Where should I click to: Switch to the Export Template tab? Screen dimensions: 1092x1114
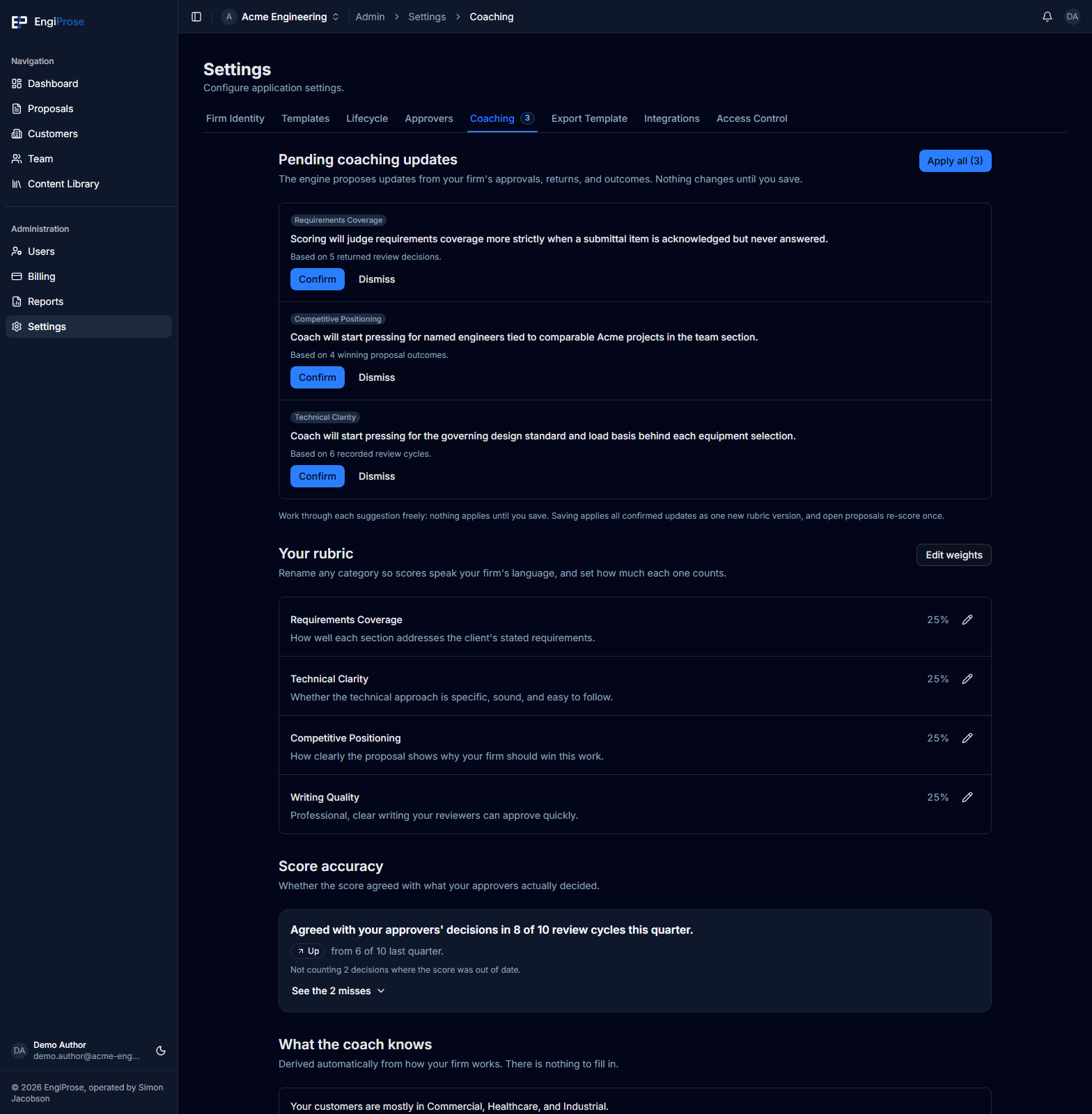589,118
